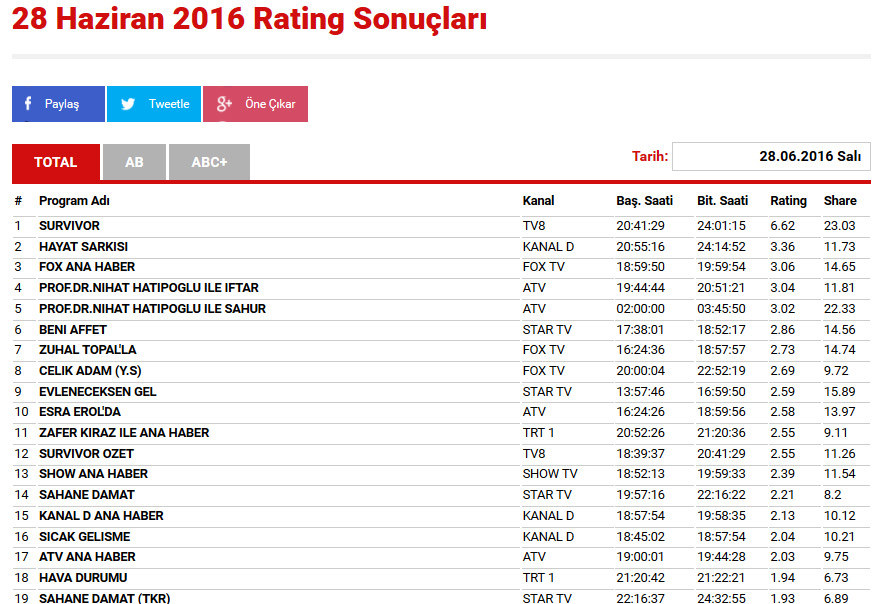The image size is (873, 604).
Task: Select ZUHAL TOPAL'LA program name
Action: [87, 350]
